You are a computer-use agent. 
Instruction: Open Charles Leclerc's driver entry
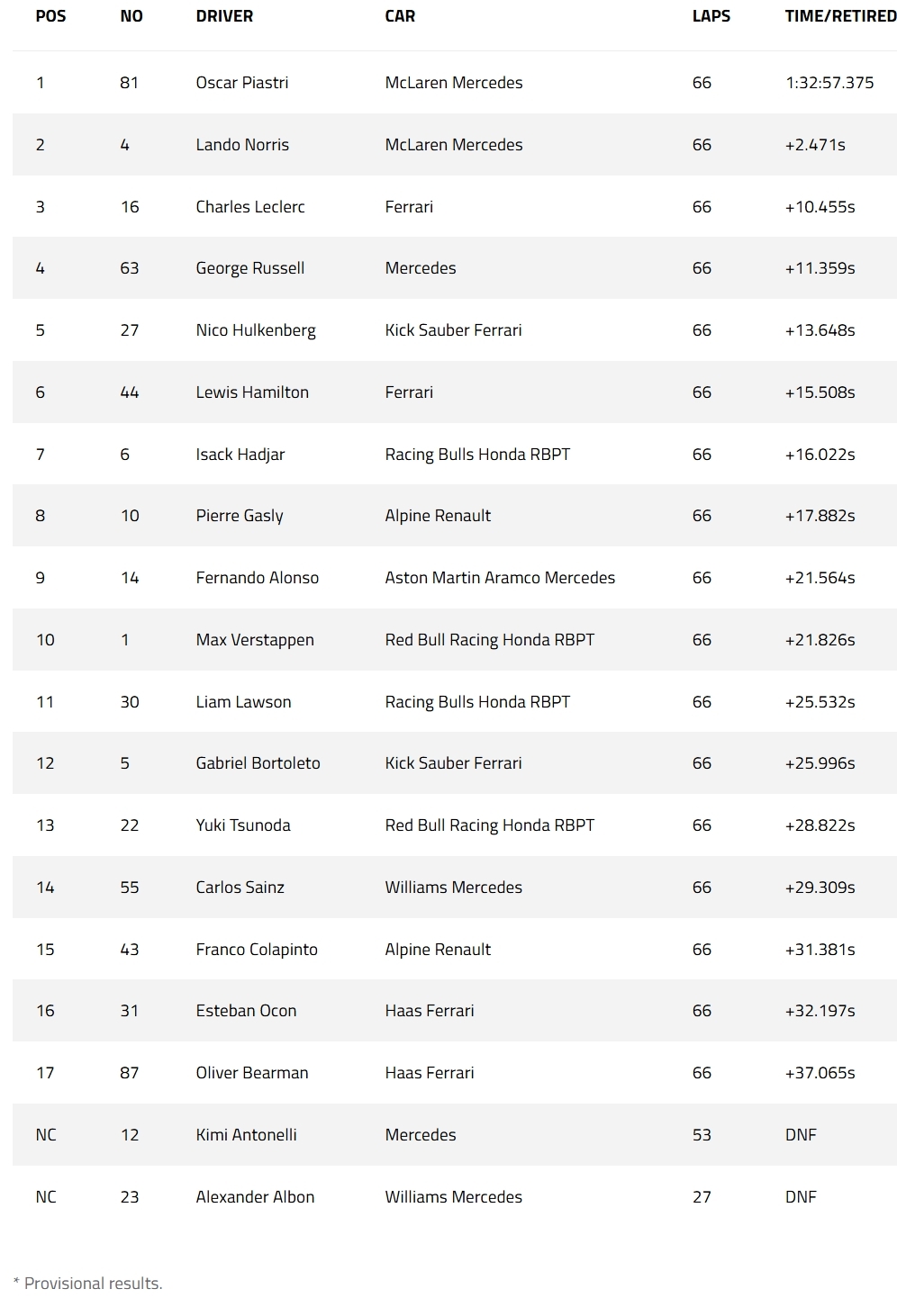250,207
